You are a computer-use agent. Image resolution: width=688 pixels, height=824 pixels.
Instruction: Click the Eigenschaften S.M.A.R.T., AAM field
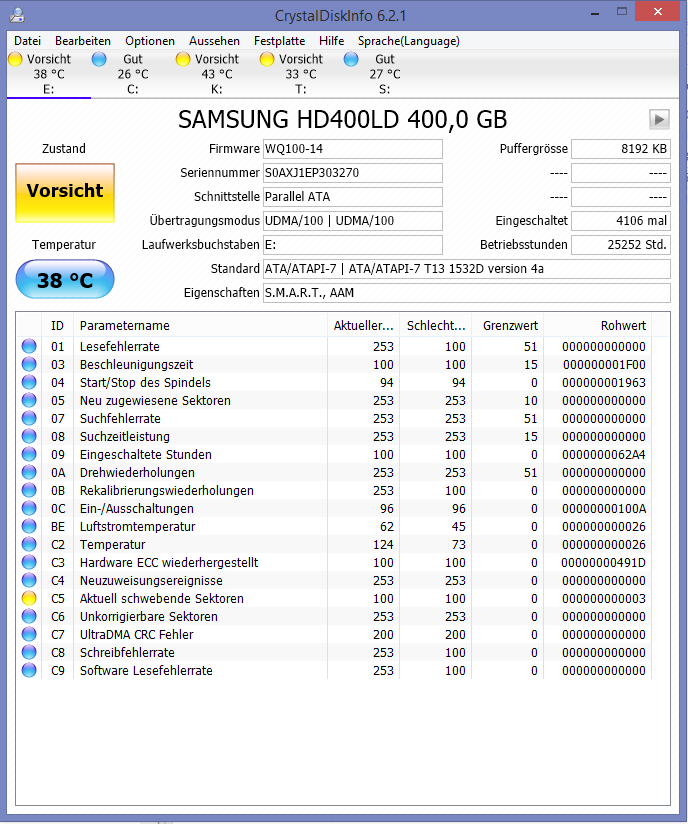click(467, 293)
